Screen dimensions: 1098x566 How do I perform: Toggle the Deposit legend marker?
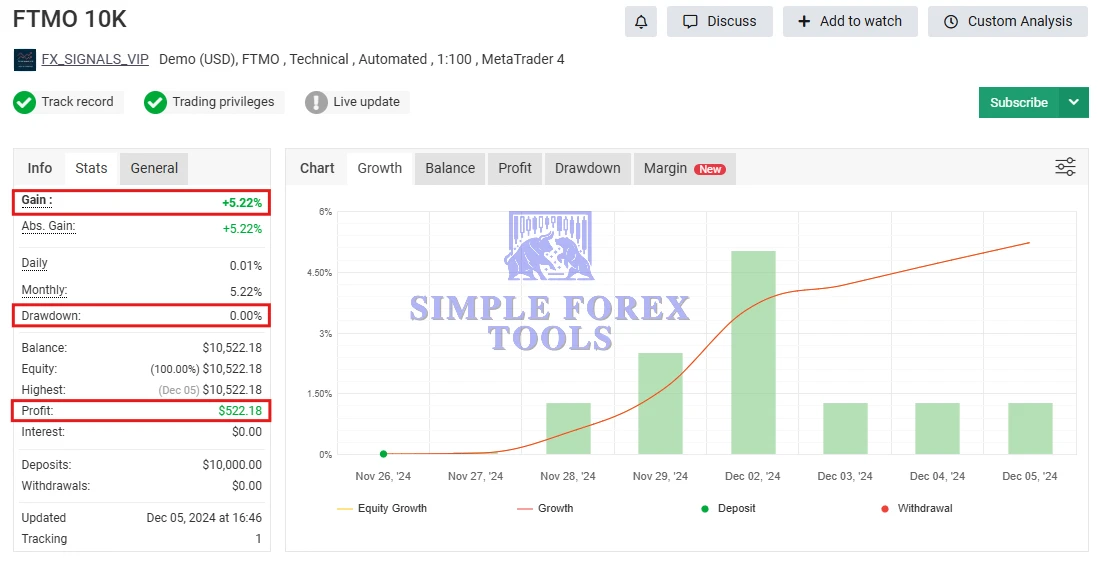728,509
